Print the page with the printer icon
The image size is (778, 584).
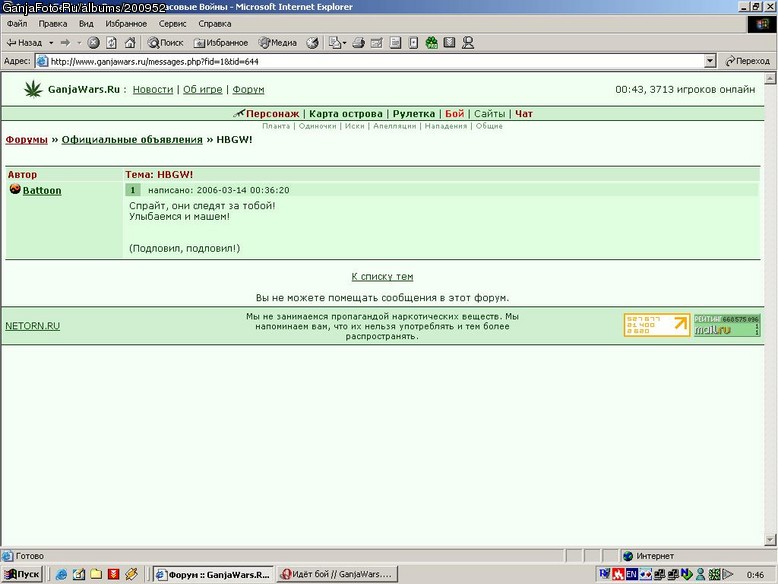359,43
